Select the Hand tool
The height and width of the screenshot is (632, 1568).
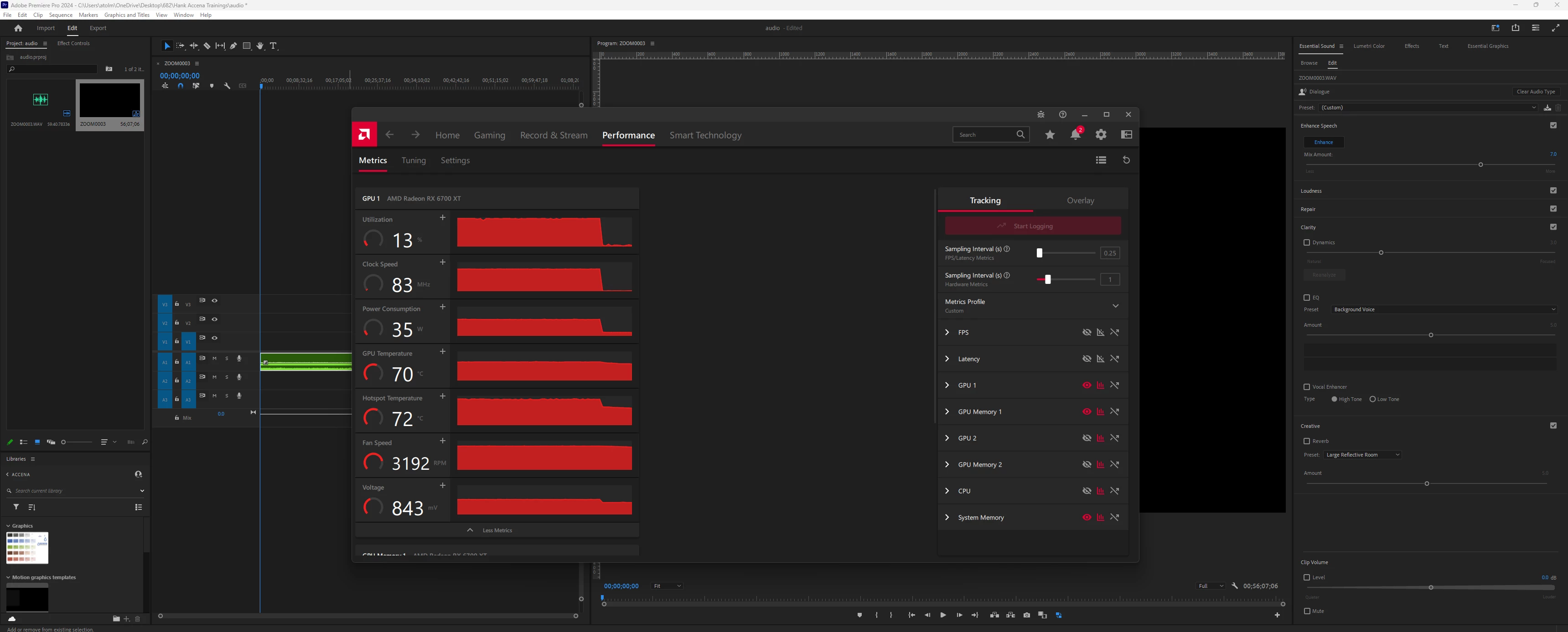(260, 46)
